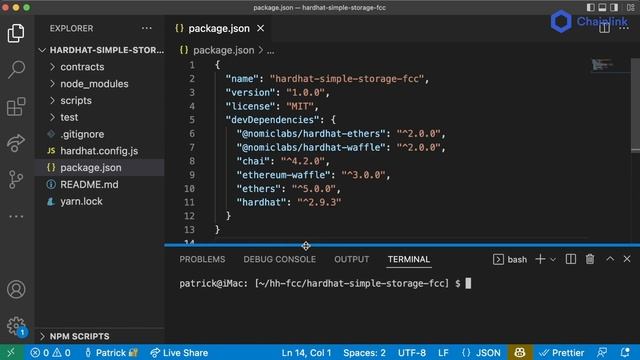Image resolution: width=640 pixels, height=360 pixels.
Task: Click the panel resize sash
Action: 402,245
